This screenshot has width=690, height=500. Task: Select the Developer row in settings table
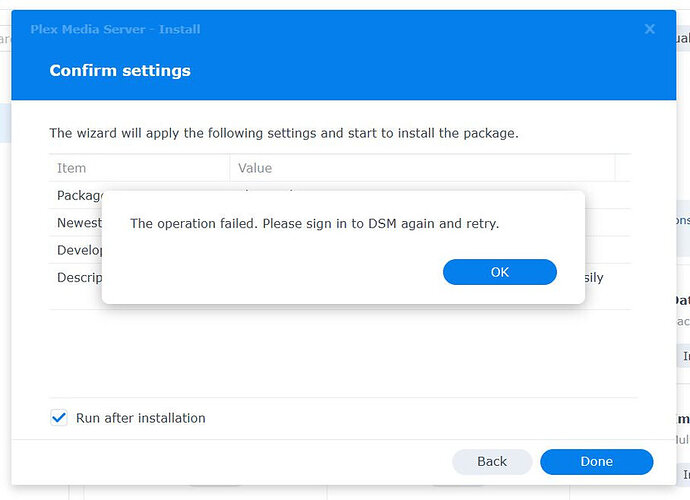78,249
